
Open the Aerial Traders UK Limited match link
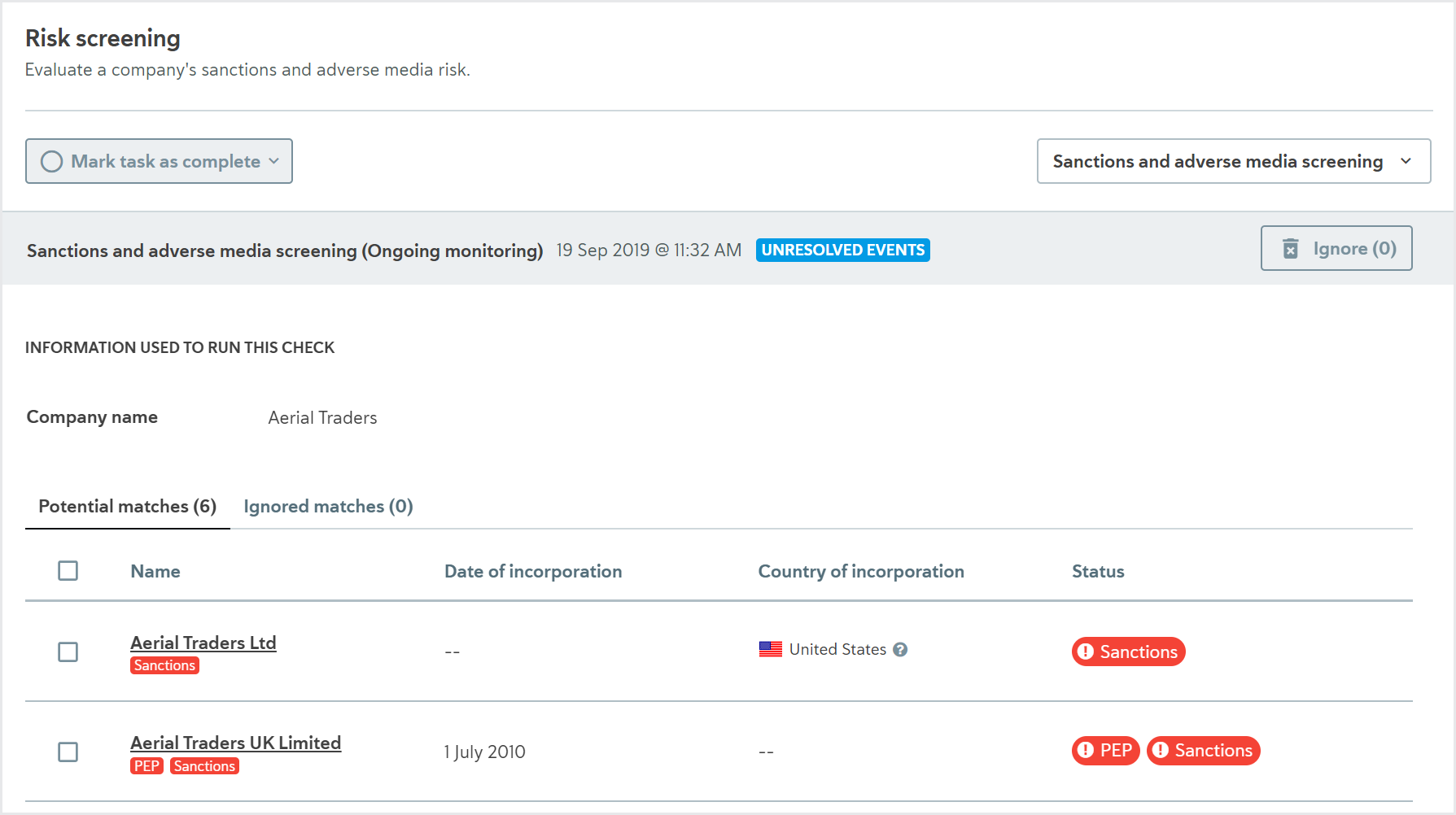point(235,743)
